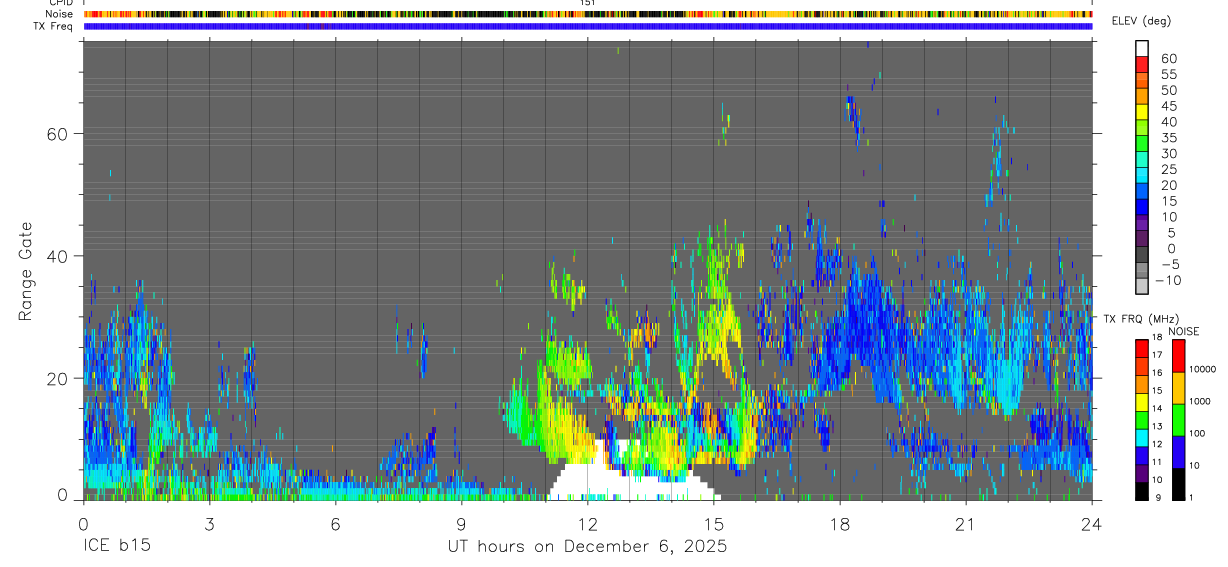This screenshot has height=567, width=1228.
Task: Pick the blue 10–15 ELEV color segment
Action: click(1142, 205)
